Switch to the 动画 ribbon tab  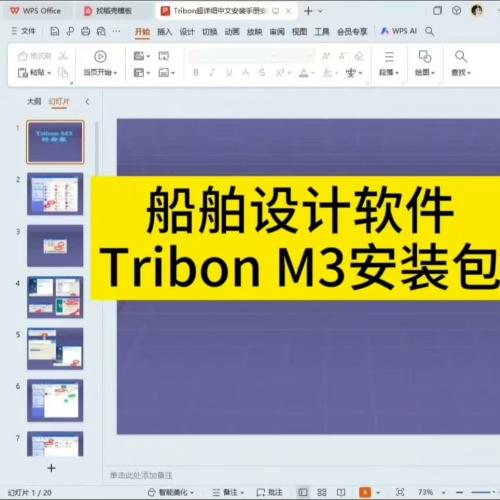pos(232,32)
